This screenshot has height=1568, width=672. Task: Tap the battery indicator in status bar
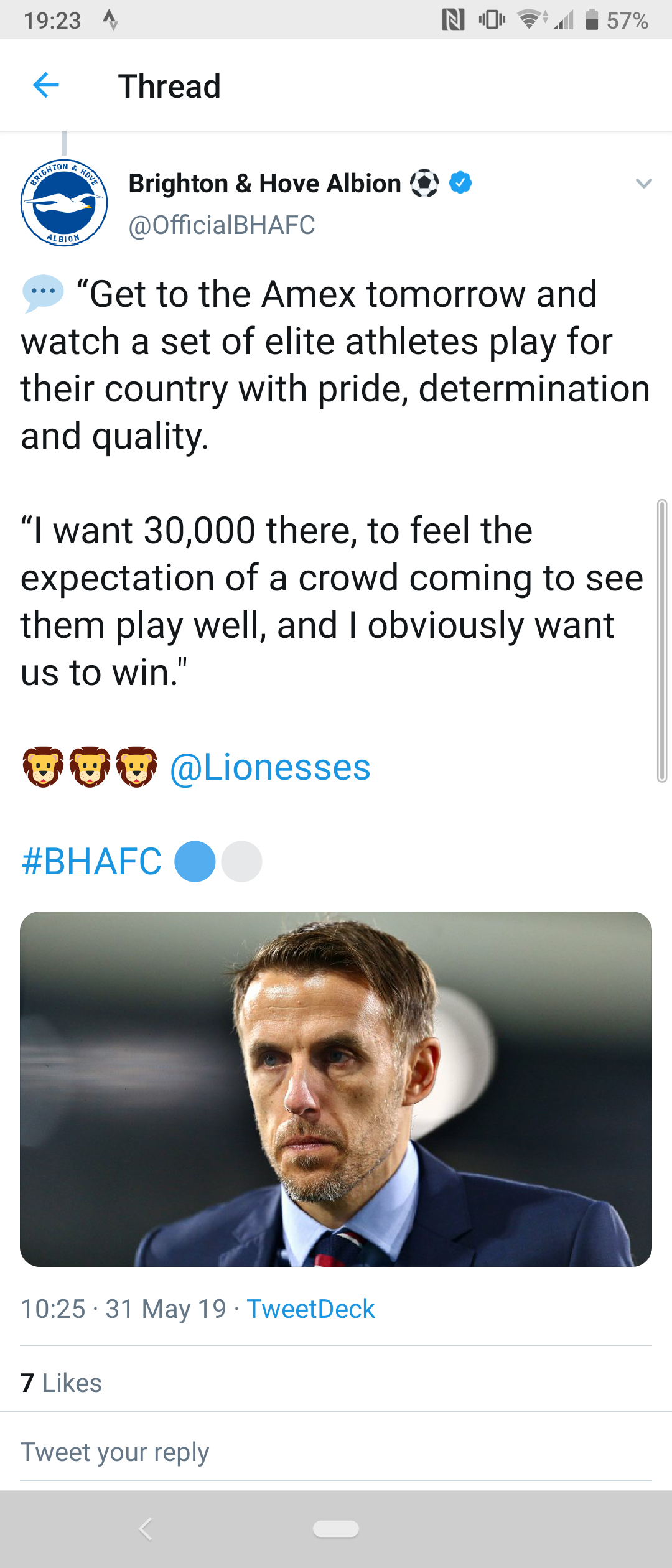pos(592,20)
